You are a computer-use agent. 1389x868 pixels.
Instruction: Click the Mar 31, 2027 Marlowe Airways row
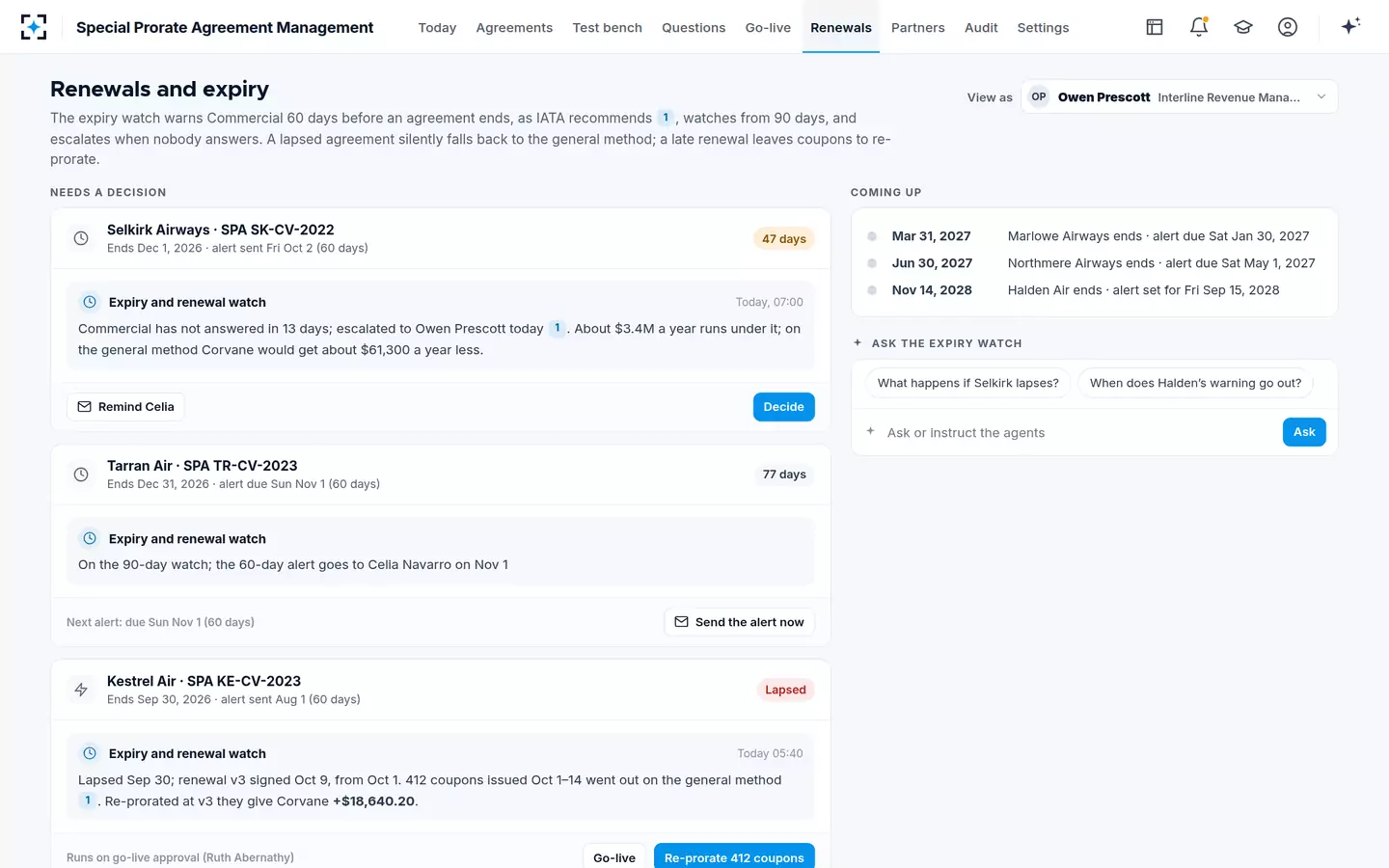(1094, 236)
